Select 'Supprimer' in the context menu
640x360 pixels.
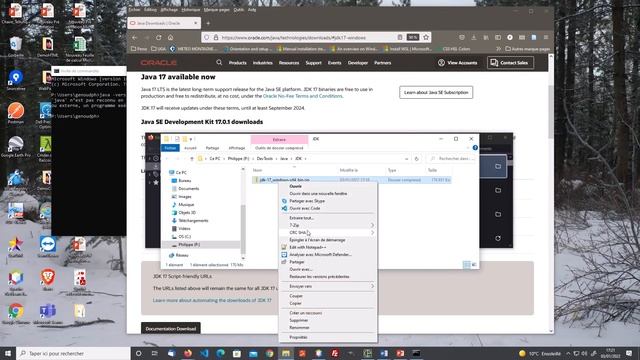point(299,320)
